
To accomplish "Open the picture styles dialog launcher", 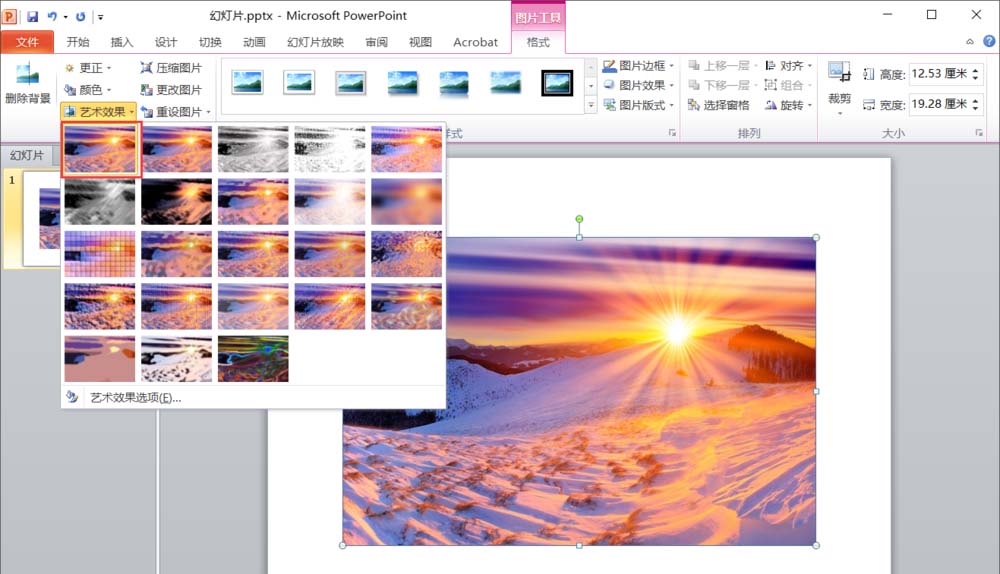I will tap(672, 133).
